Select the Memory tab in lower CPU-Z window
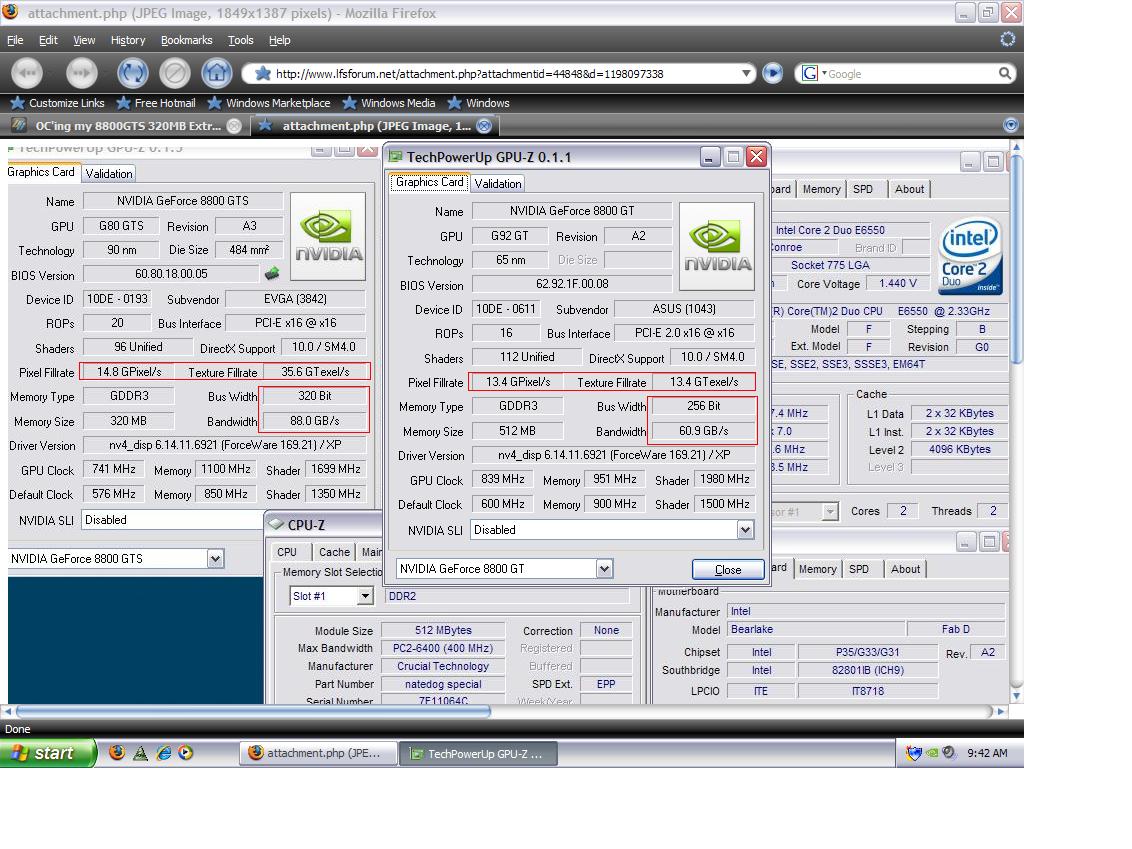1132x849 pixels. point(817,569)
